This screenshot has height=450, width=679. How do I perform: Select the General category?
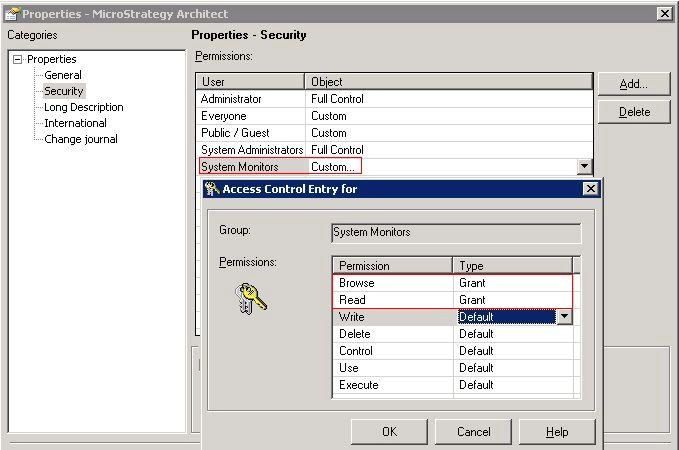click(x=63, y=75)
